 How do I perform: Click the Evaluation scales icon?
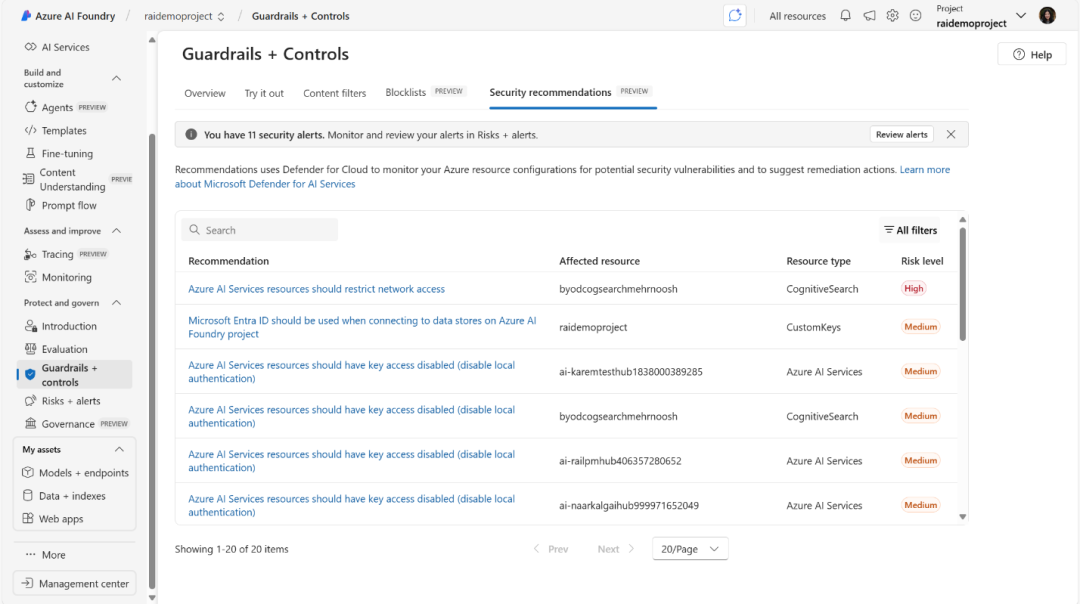click(x=30, y=348)
